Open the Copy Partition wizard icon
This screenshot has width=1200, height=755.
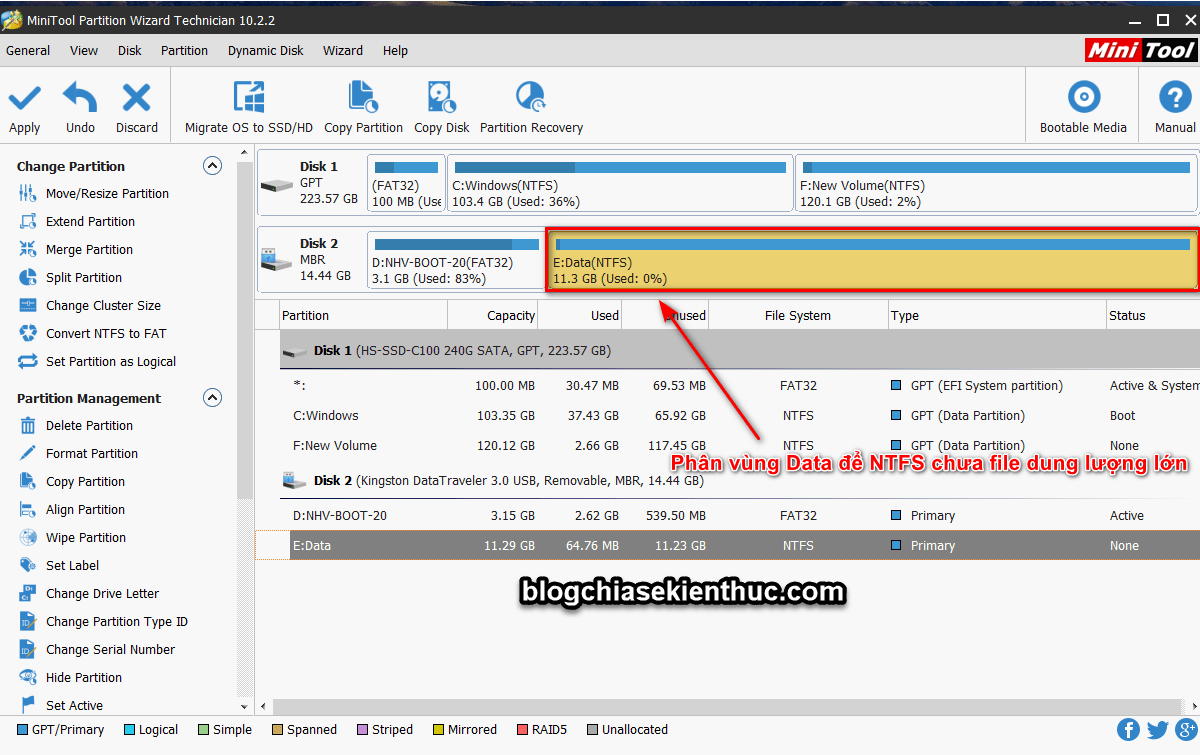point(363,97)
